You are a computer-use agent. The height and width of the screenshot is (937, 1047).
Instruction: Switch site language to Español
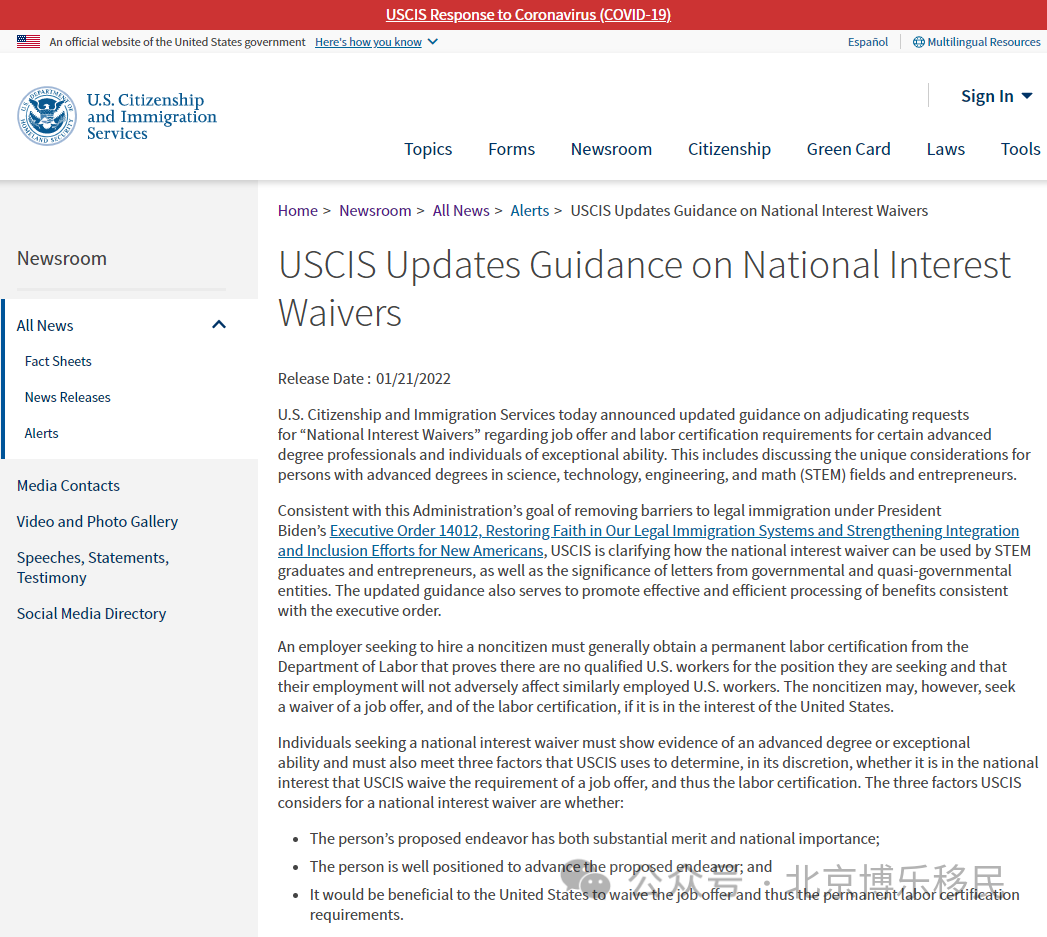pyautogui.click(x=867, y=42)
